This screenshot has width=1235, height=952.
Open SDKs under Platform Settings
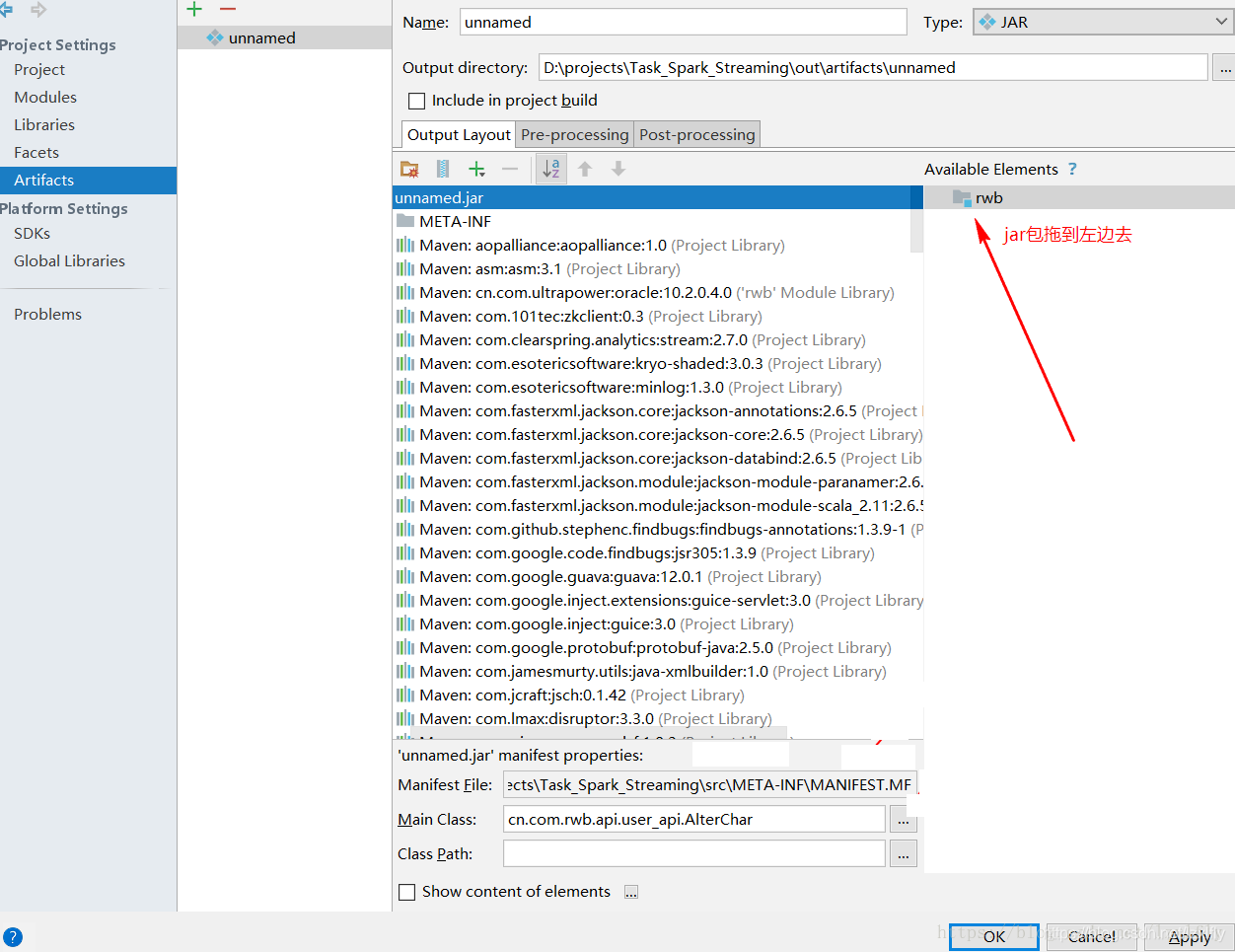(x=32, y=233)
